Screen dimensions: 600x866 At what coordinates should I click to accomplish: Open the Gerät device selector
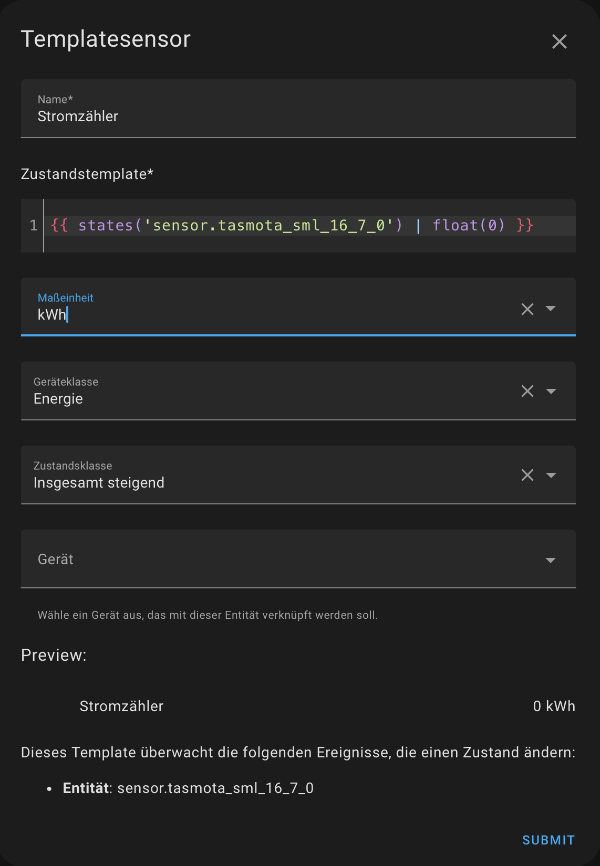pos(551,559)
